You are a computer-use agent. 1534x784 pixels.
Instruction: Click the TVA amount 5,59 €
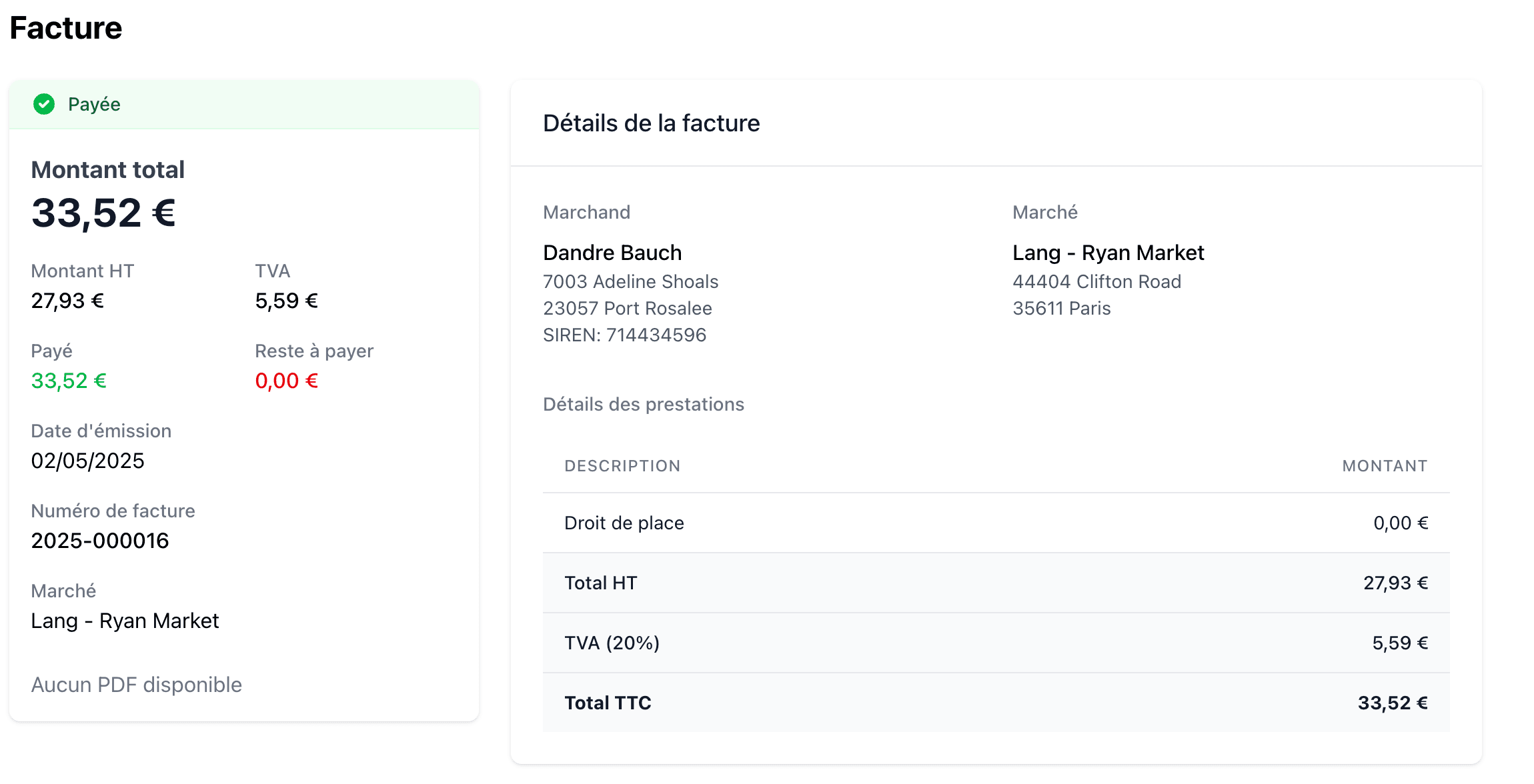[x=285, y=300]
